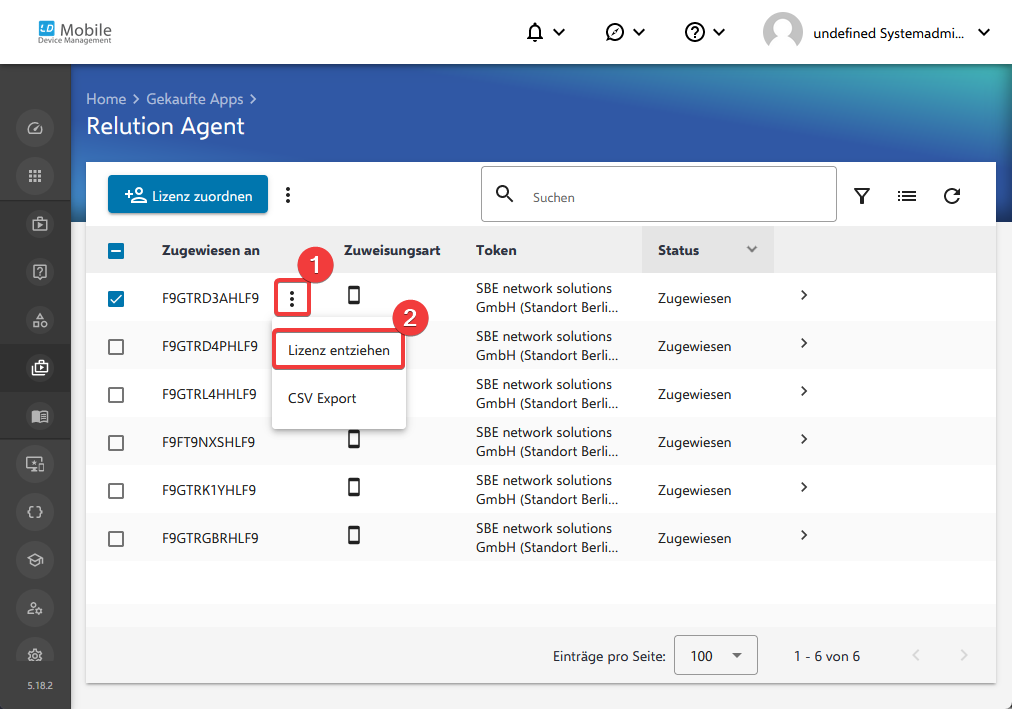Viewport: 1012px width, 709px height.
Task: Open the settings gear icon in sidebar
Action: [x=35, y=655]
